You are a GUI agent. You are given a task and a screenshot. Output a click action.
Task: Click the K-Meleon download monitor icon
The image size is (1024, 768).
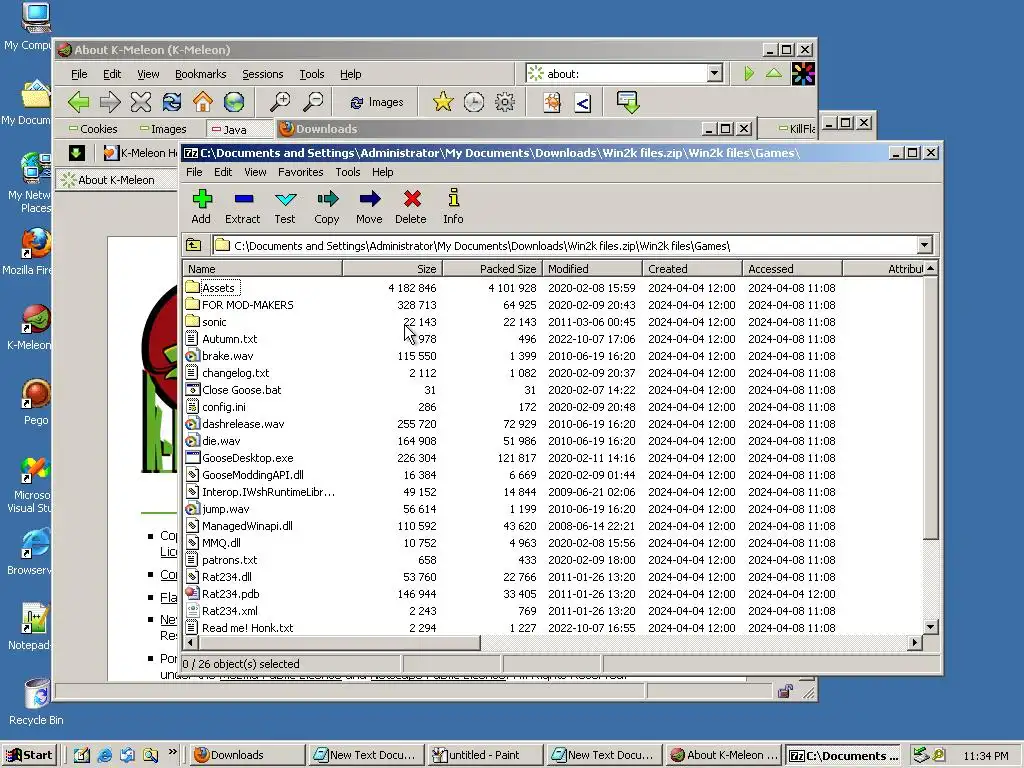pos(628,102)
